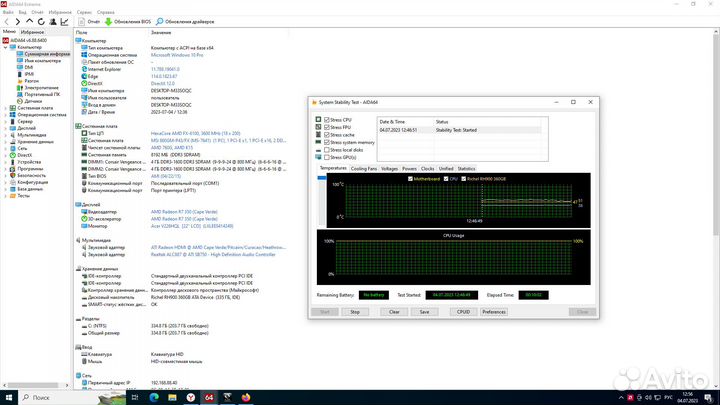Open the Microsoft Windows 10 Pro link
This screenshot has width=720, height=405.
click(x=177, y=55)
